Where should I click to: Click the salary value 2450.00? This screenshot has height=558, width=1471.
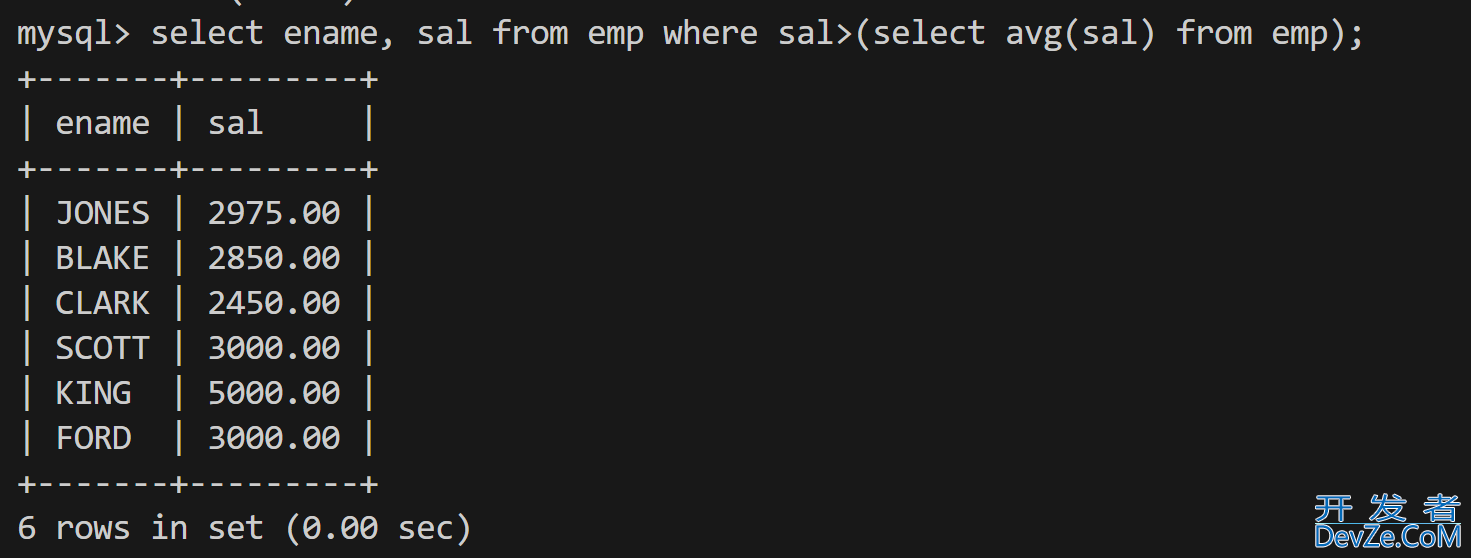tap(274, 303)
